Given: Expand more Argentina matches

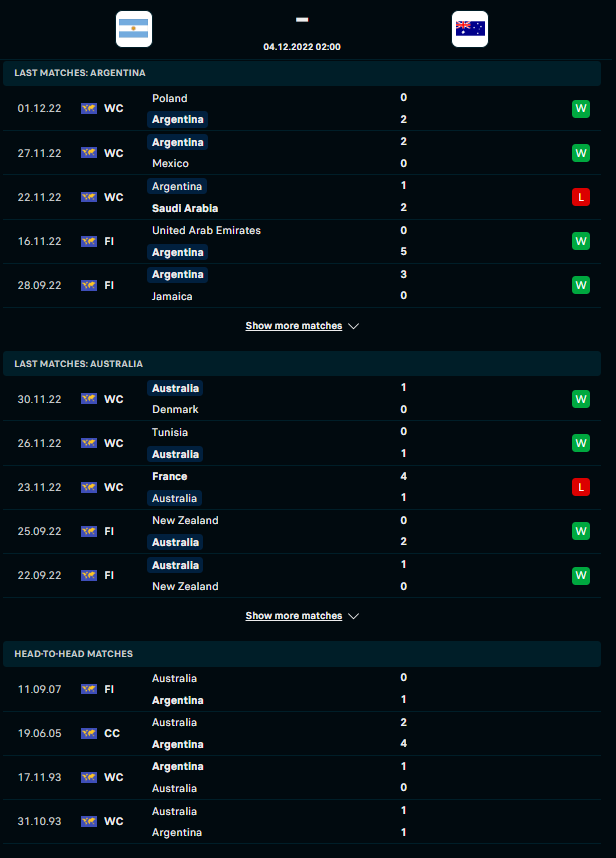Looking at the screenshot, I should click(x=293, y=326).
